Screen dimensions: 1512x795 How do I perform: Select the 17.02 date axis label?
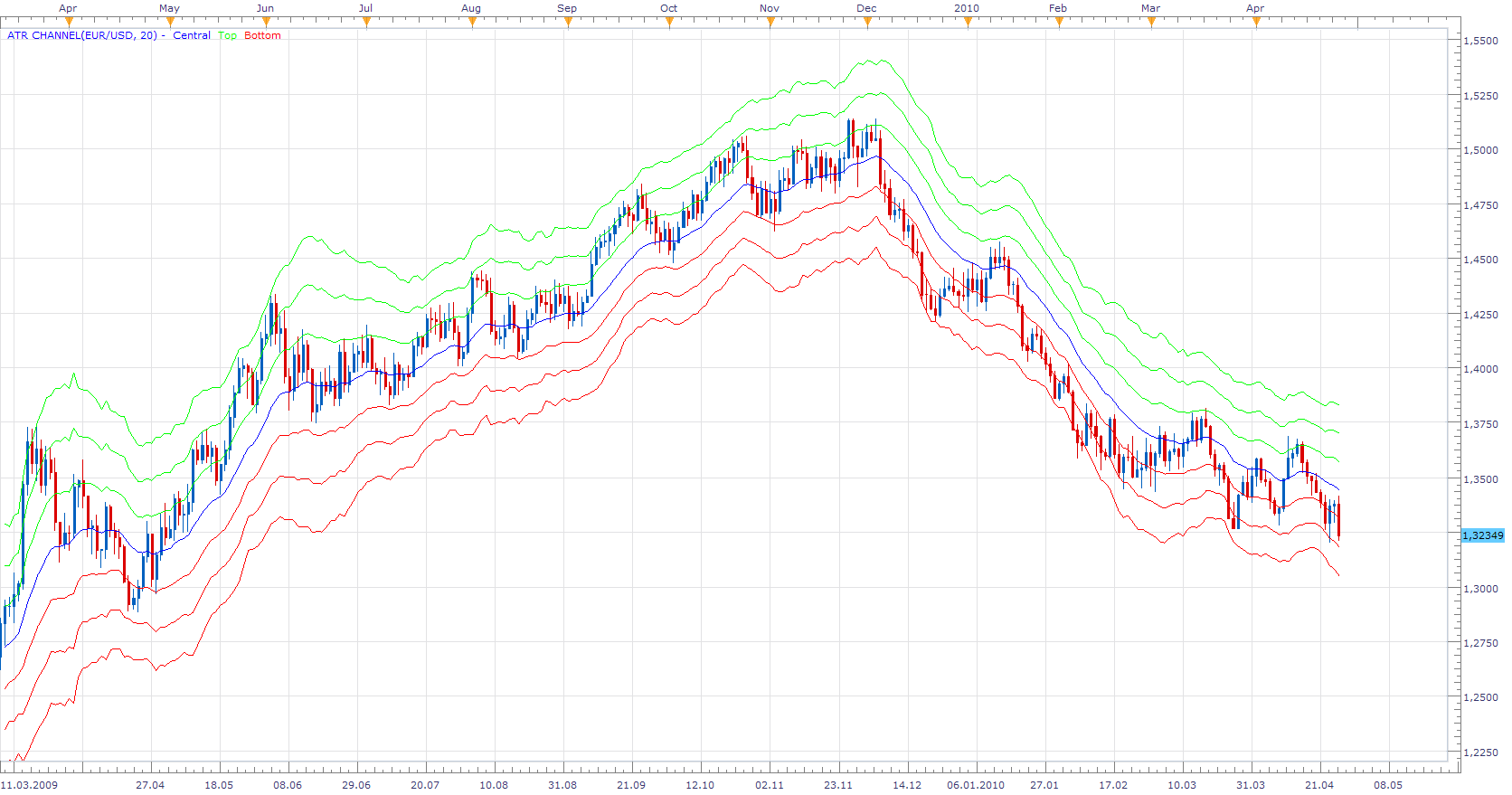tap(1113, 784)
